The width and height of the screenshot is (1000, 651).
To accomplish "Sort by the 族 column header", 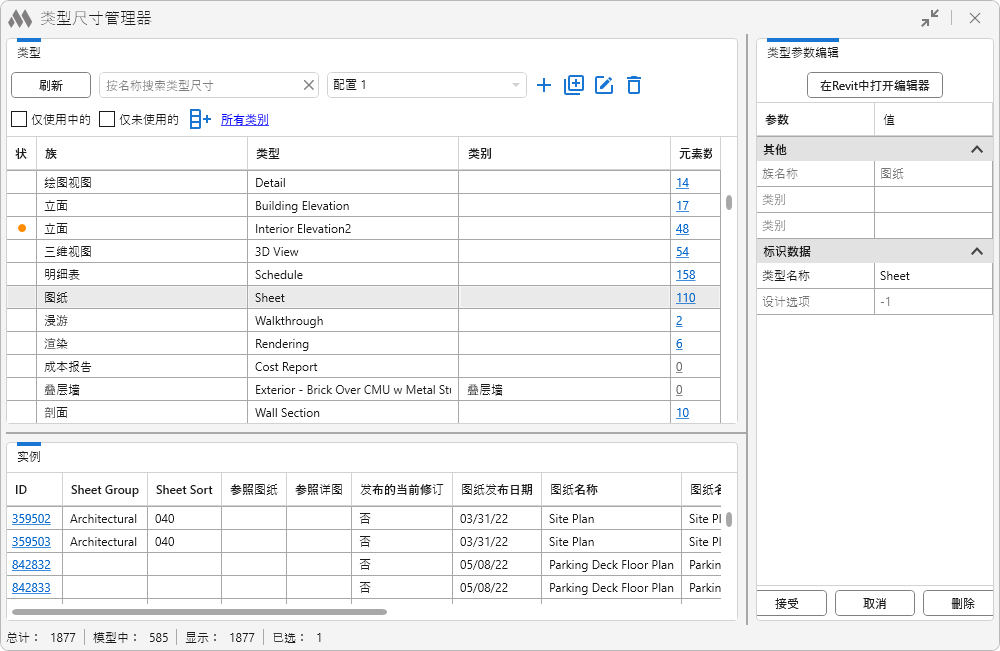I will coord(141,154).
